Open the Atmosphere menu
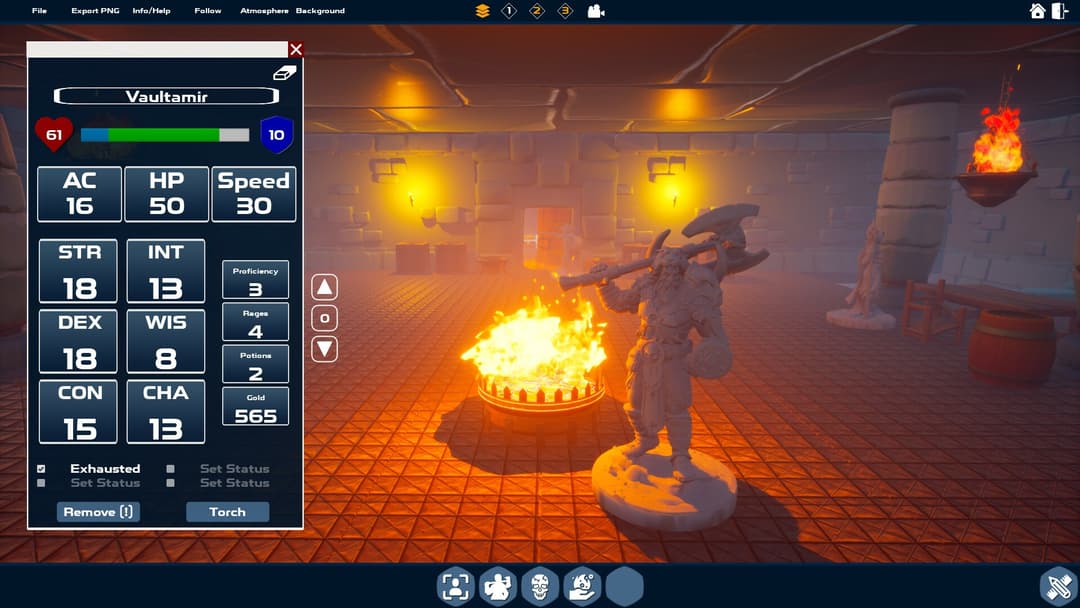The height and width of the screenshot is (608, 1080). (x=263, y=11)
